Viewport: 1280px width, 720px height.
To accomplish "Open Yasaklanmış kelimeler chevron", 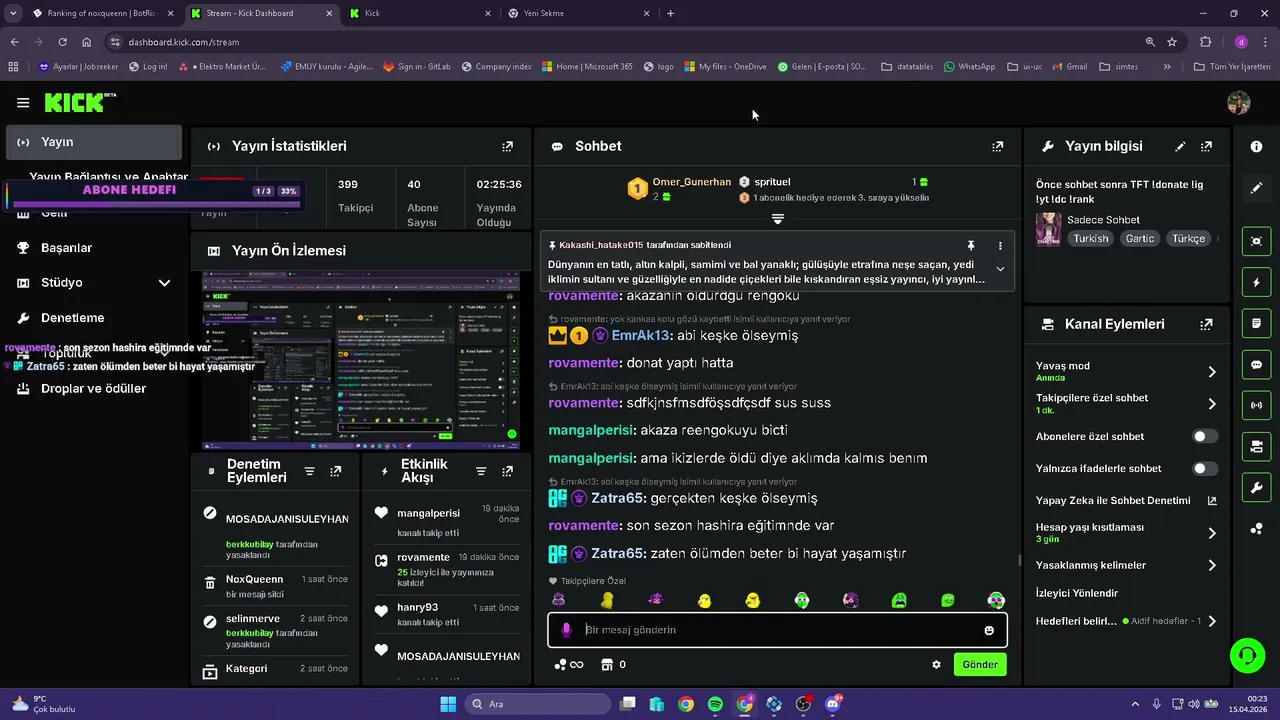I will click(1211, 565).
